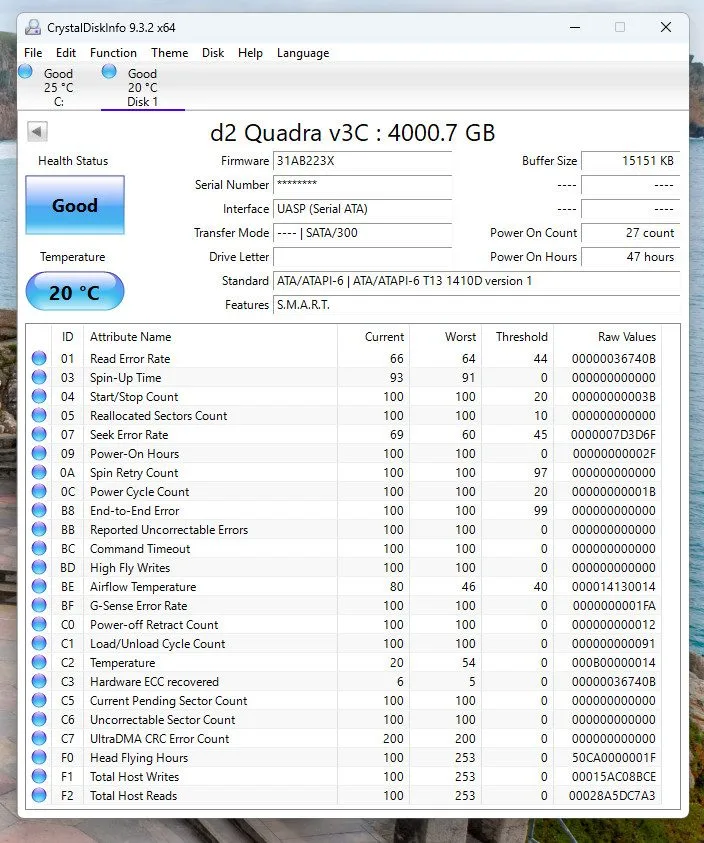Viewport: 704px width, 843px height.
Task: Click the Good health status button
Action: (75, 205)
